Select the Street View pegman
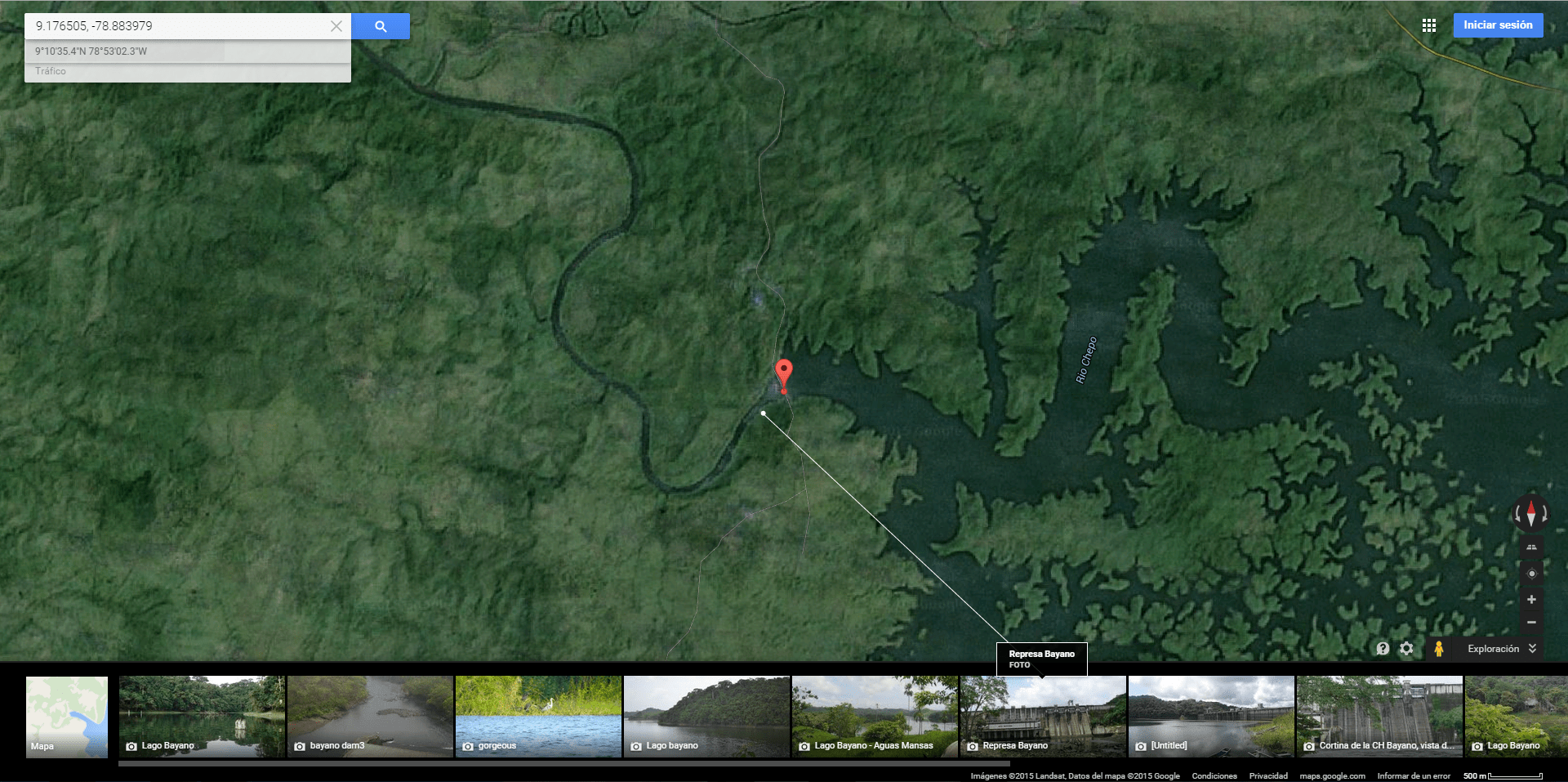This screenshot has width=1568, height=782. tap(1439, 649)
